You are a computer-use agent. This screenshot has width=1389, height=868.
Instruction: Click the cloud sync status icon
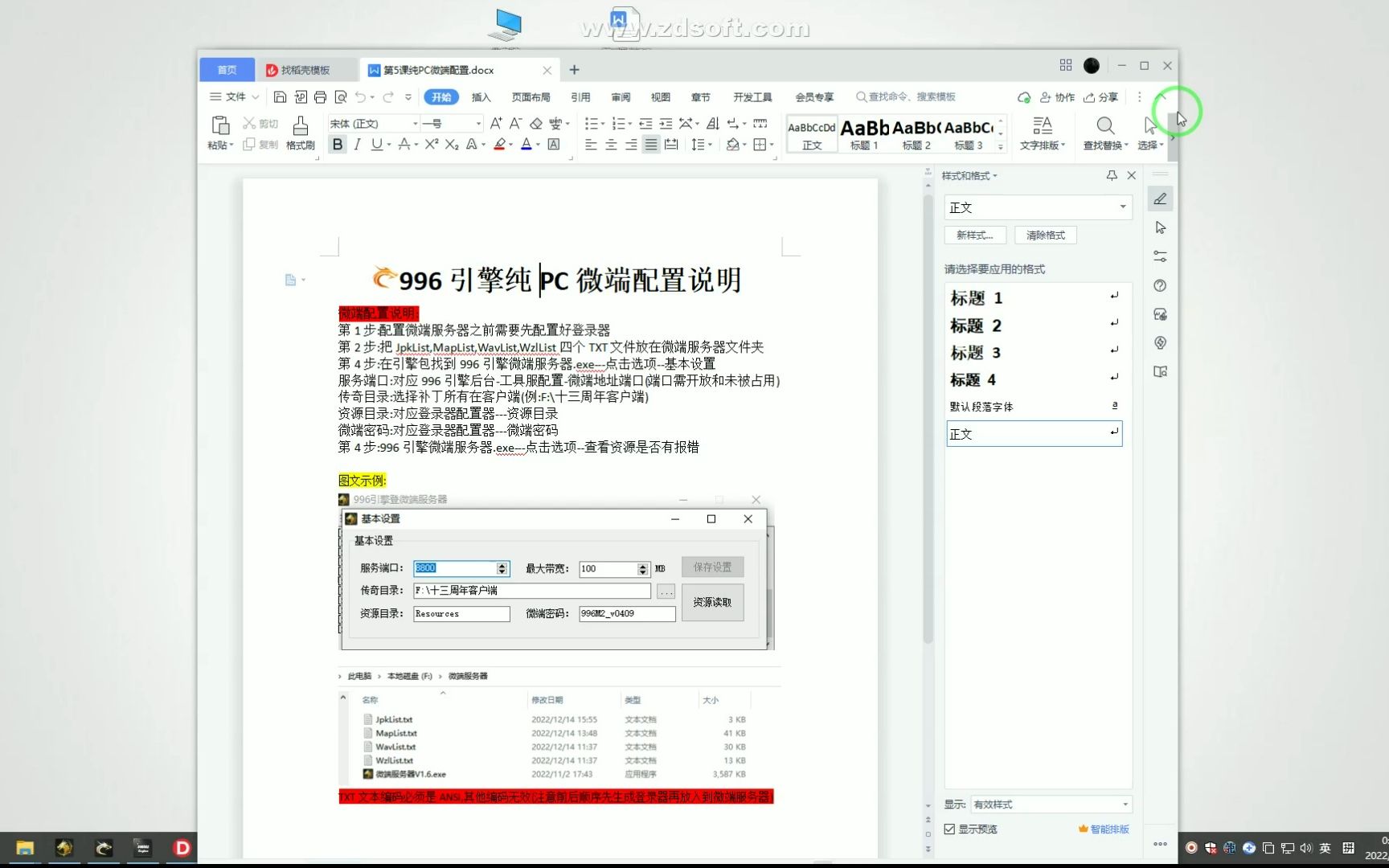pyautogui.click(x=1023, y=97)
